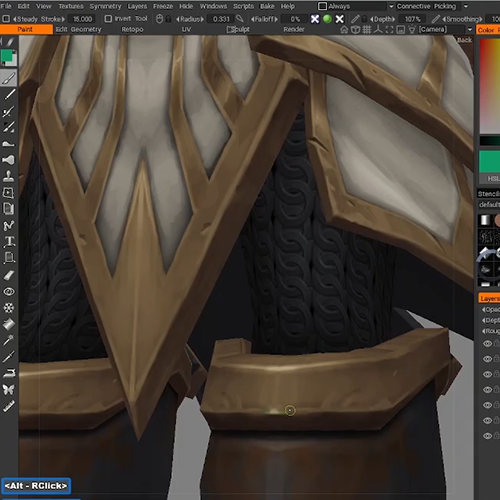
Task: Open the Camera dropdown menu
Action: pyautogui.click(x=446, y=30)
